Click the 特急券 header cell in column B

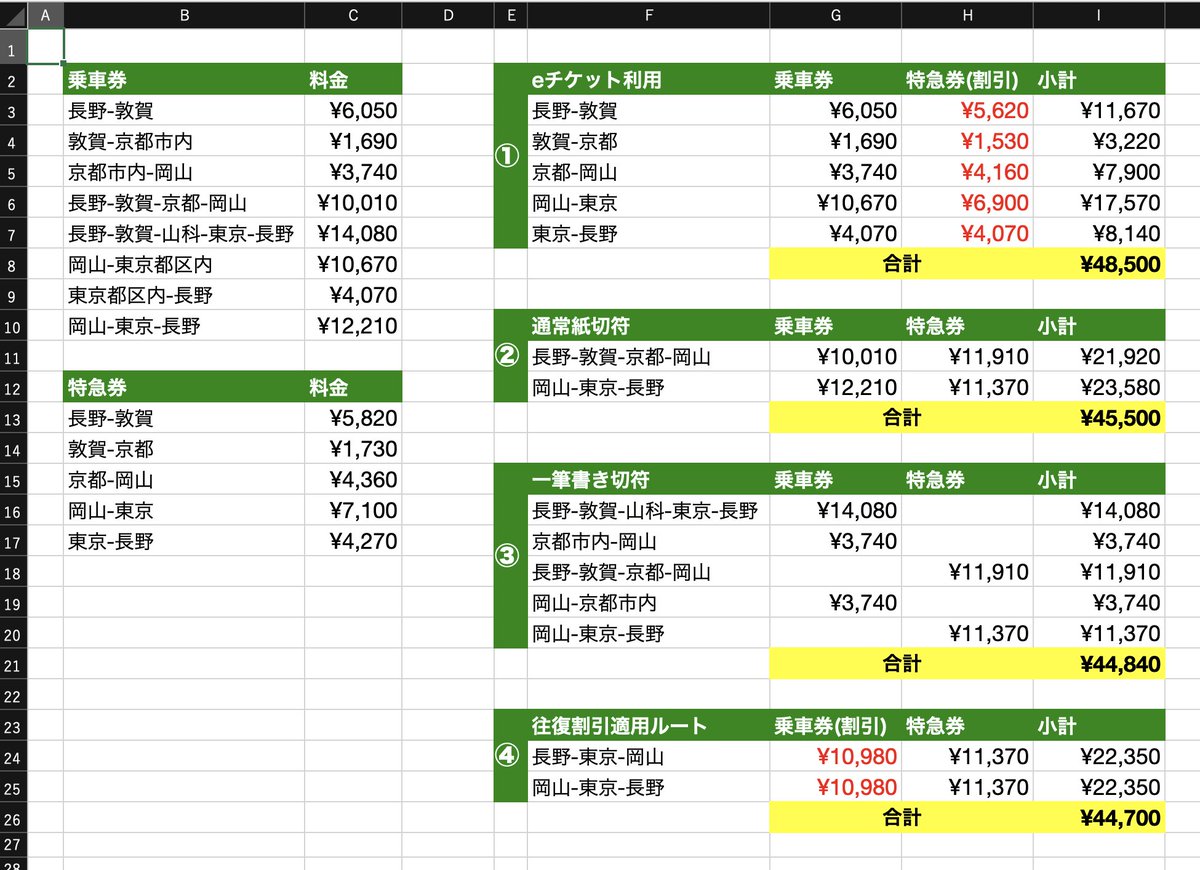(185, 387)
